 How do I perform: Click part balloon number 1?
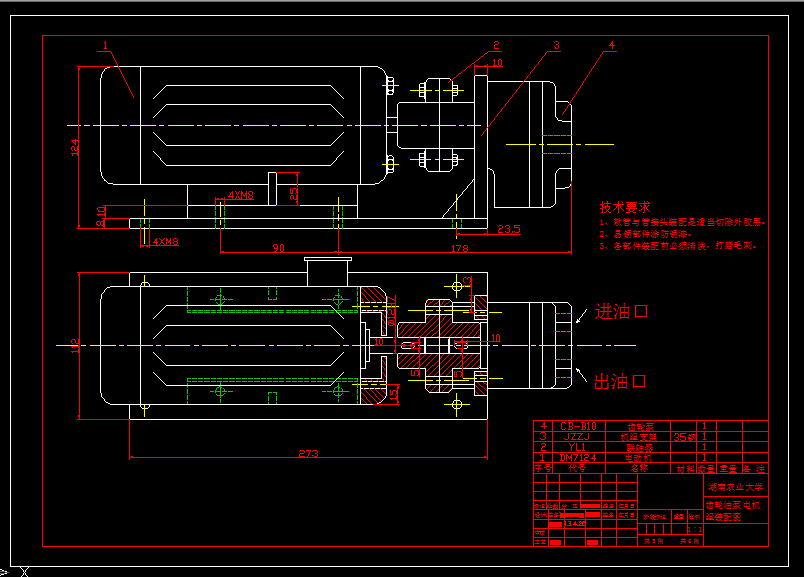pyautogui.click(x=106, y=46)
